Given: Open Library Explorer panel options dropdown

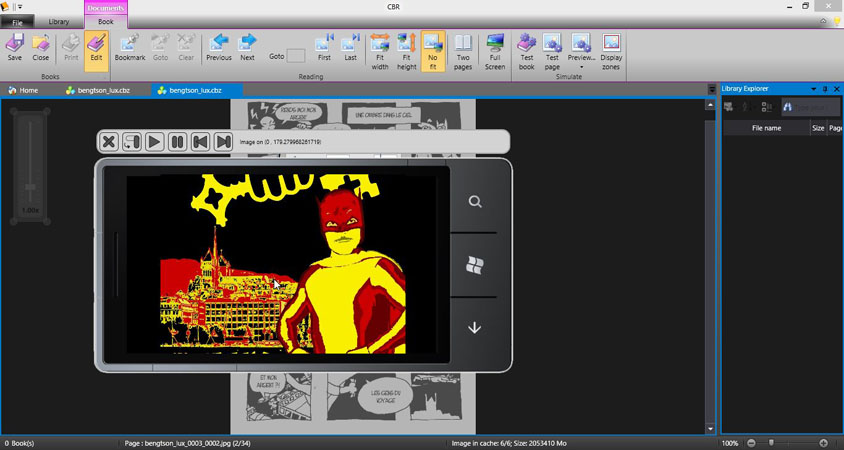Looking at the screenshot, I should 814,89.
